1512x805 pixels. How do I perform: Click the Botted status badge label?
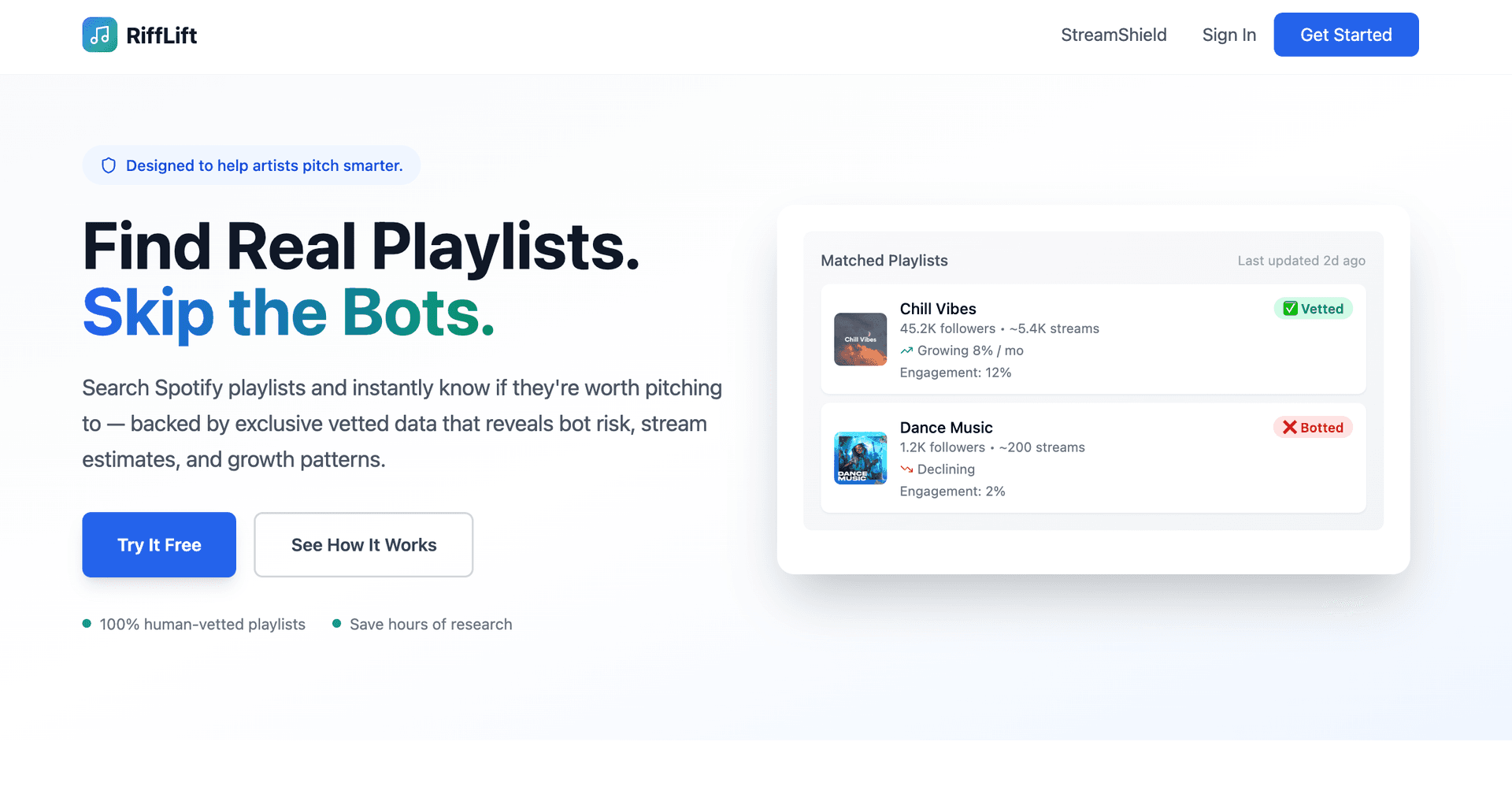click(x=1313, y=428)
